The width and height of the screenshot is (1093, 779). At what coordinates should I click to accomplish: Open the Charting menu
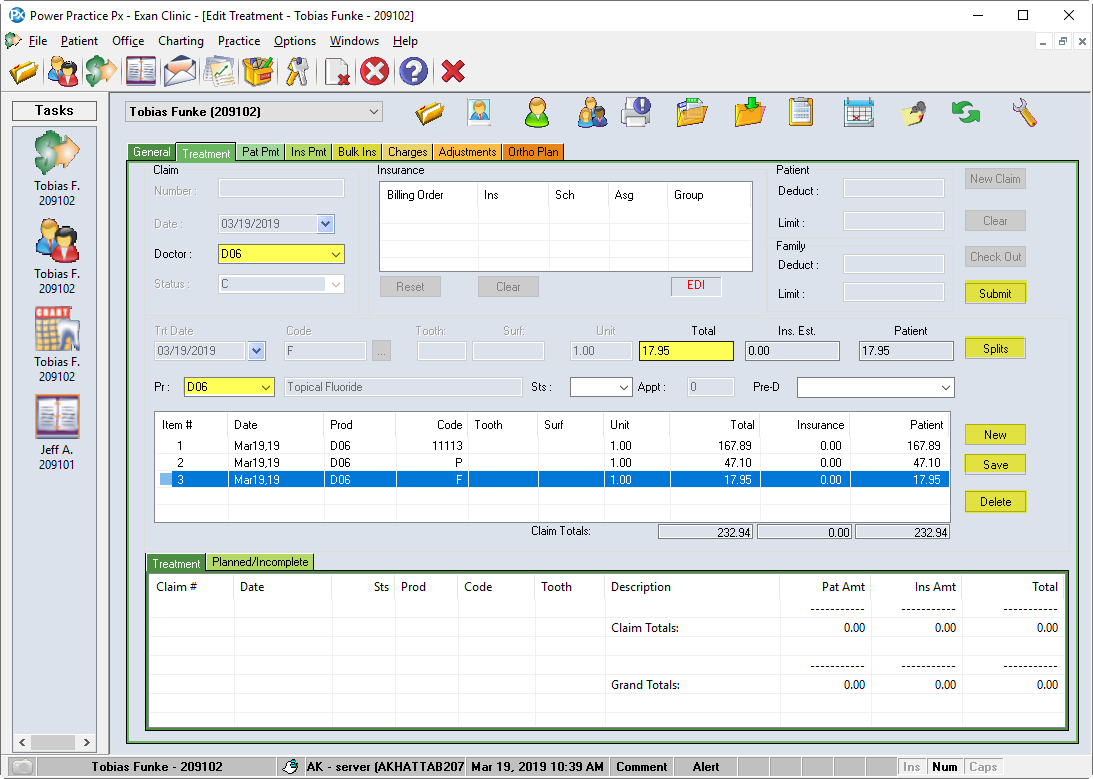pos(180,41)
